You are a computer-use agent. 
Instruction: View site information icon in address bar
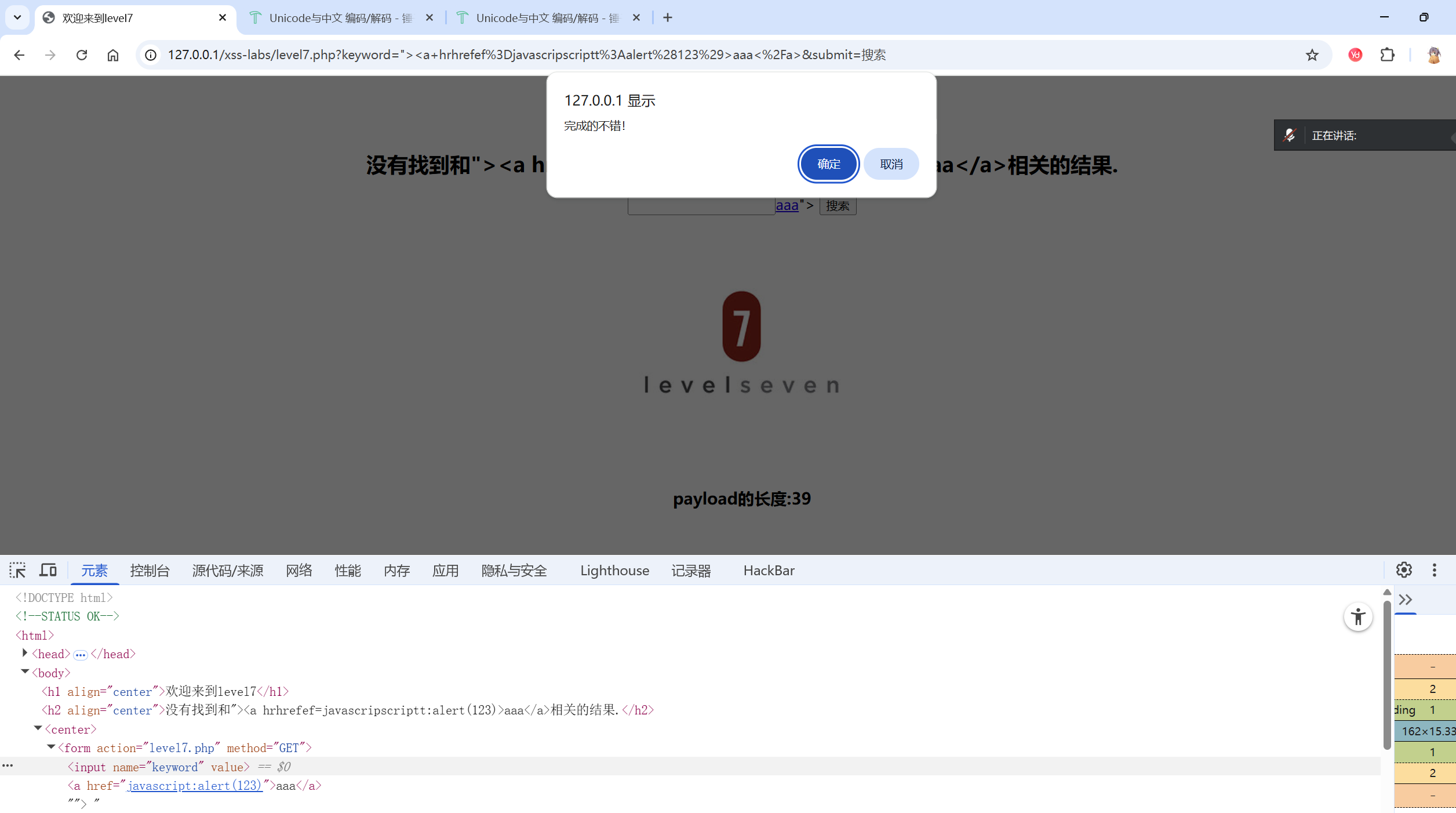tap(151, 55)
